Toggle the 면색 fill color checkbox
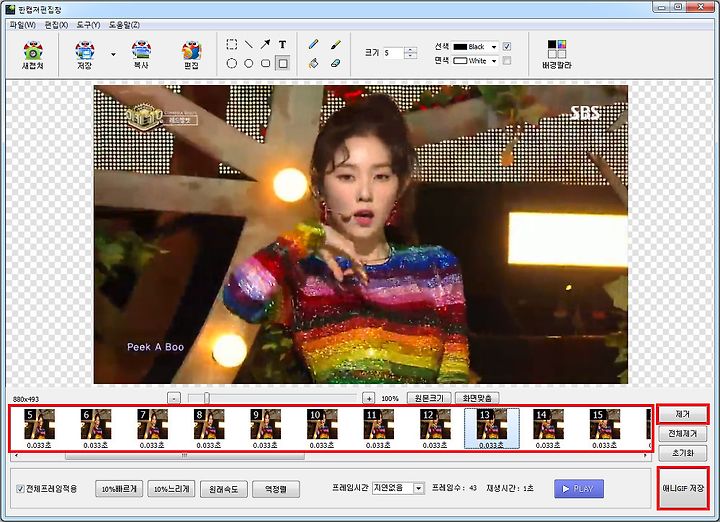This screenshot has width=720, height=522. (x=507, y=61)
